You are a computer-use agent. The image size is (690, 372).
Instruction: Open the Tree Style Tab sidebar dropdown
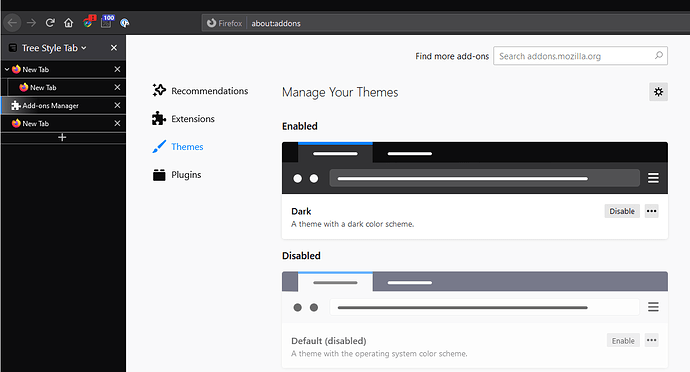pos(54,48)
